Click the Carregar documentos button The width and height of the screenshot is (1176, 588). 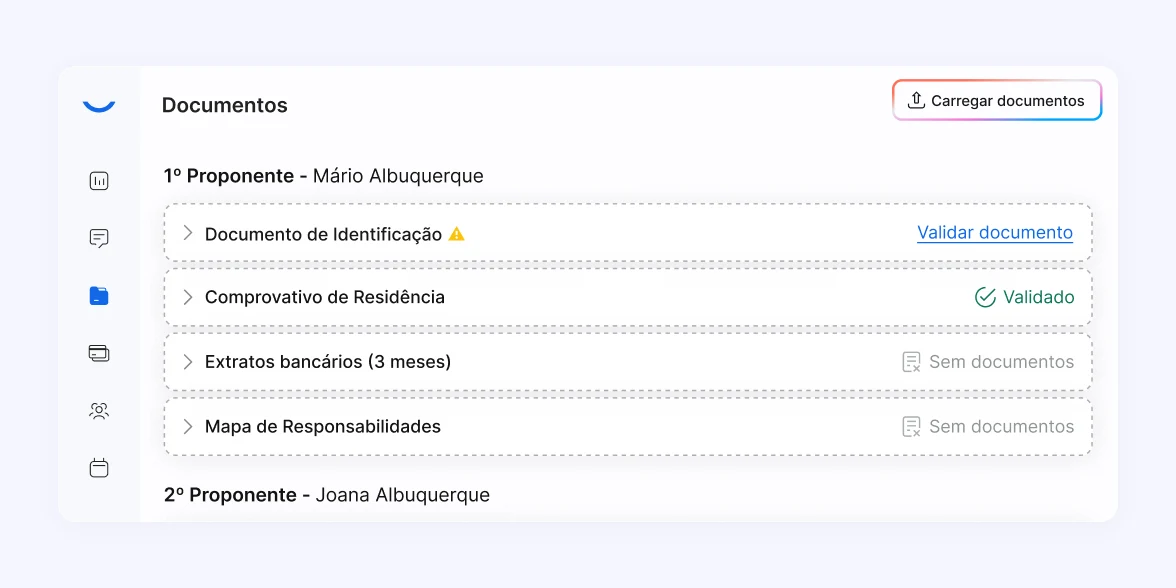pyautogui.click(x=997, y=101)
